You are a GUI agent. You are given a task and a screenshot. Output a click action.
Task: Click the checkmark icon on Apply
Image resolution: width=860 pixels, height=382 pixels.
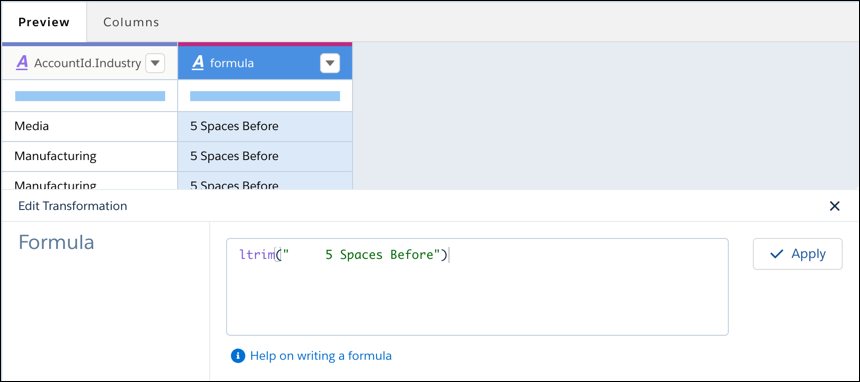point(776,254)
